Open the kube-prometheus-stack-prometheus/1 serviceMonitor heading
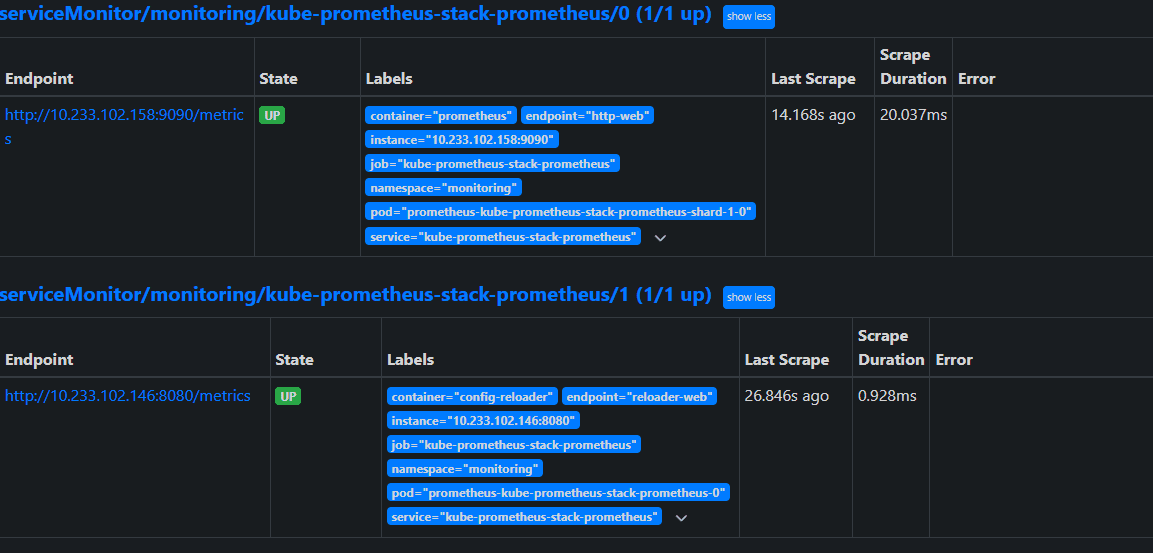Image resolution: width=1153 pixels, height=553 pixels. coord(355,295)
